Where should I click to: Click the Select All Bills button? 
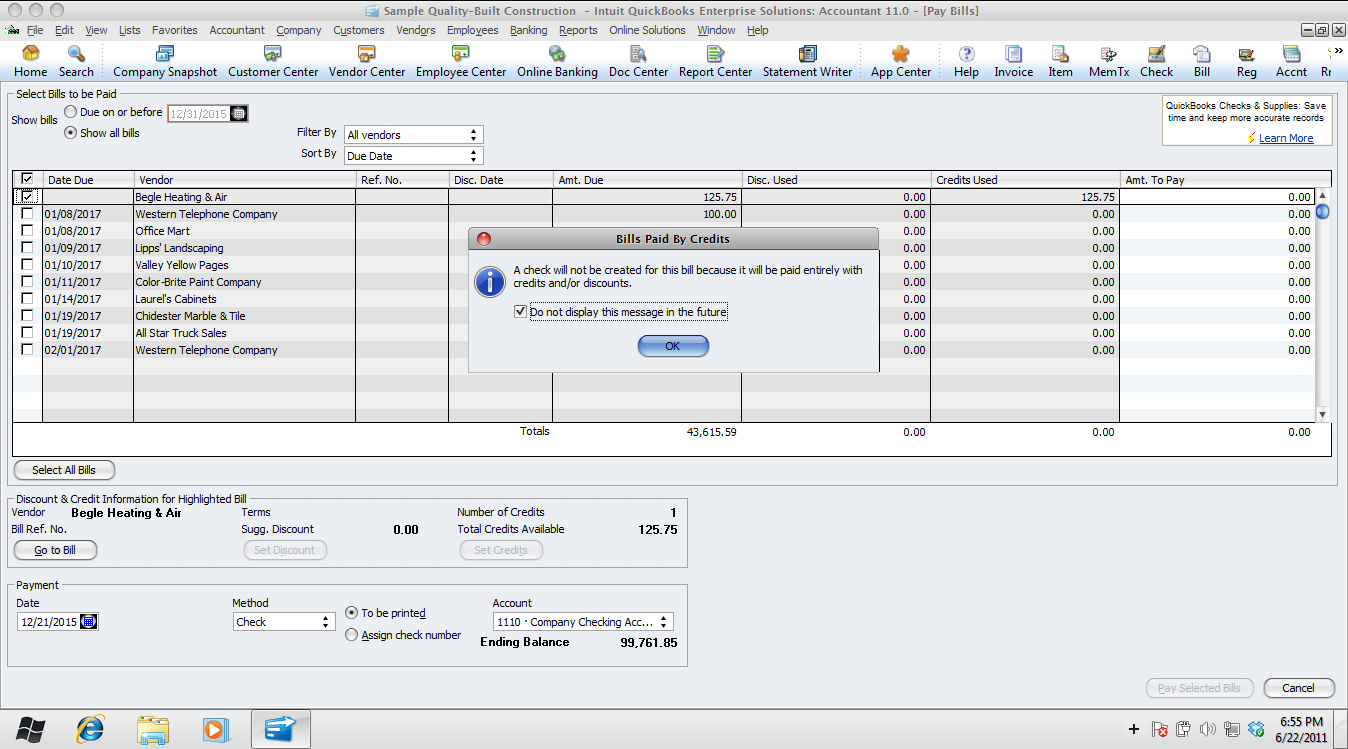64,470
